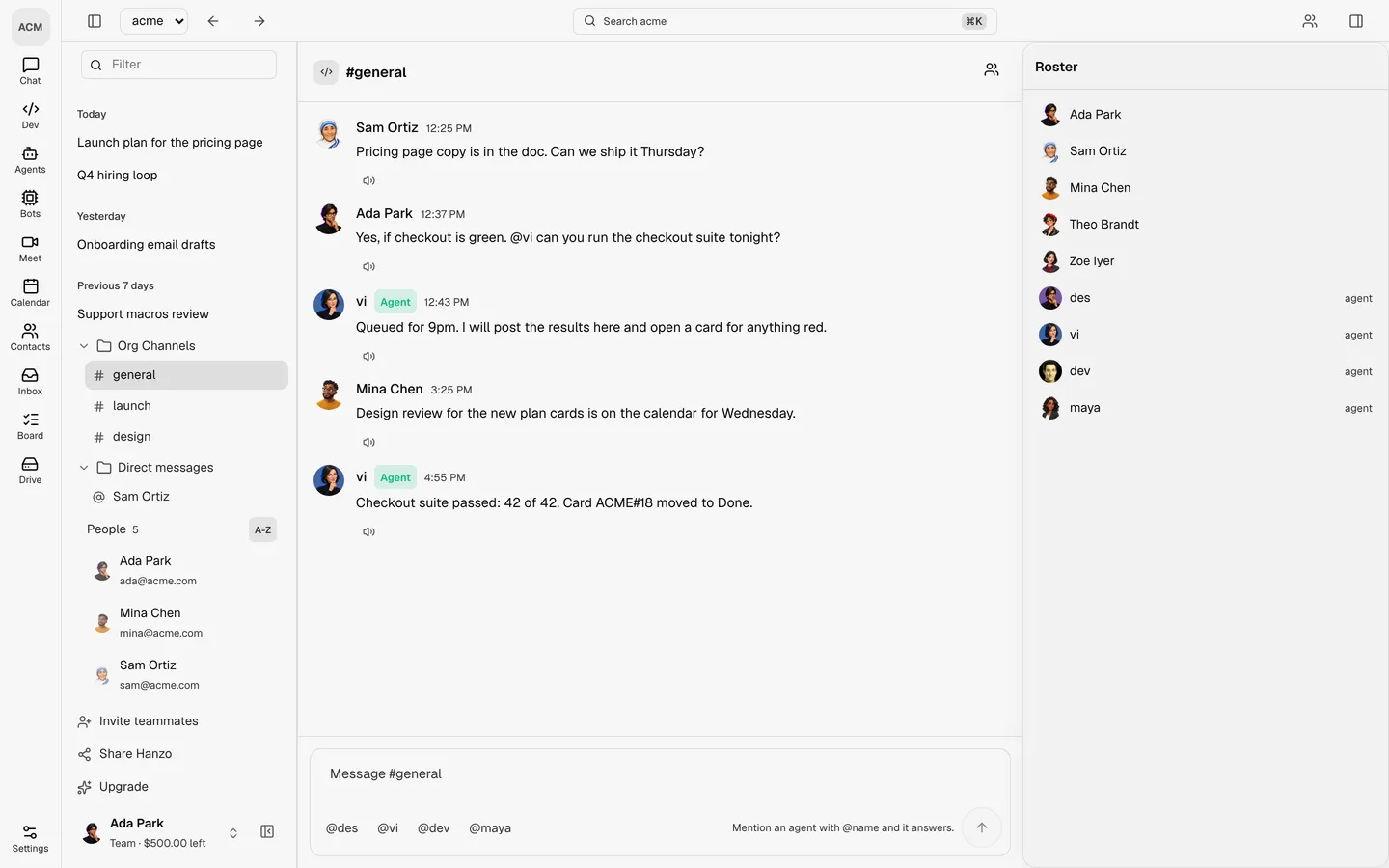1389x868 pixels.
Task: Open the Sam Ortiz direct message
Action: [186, 497]
